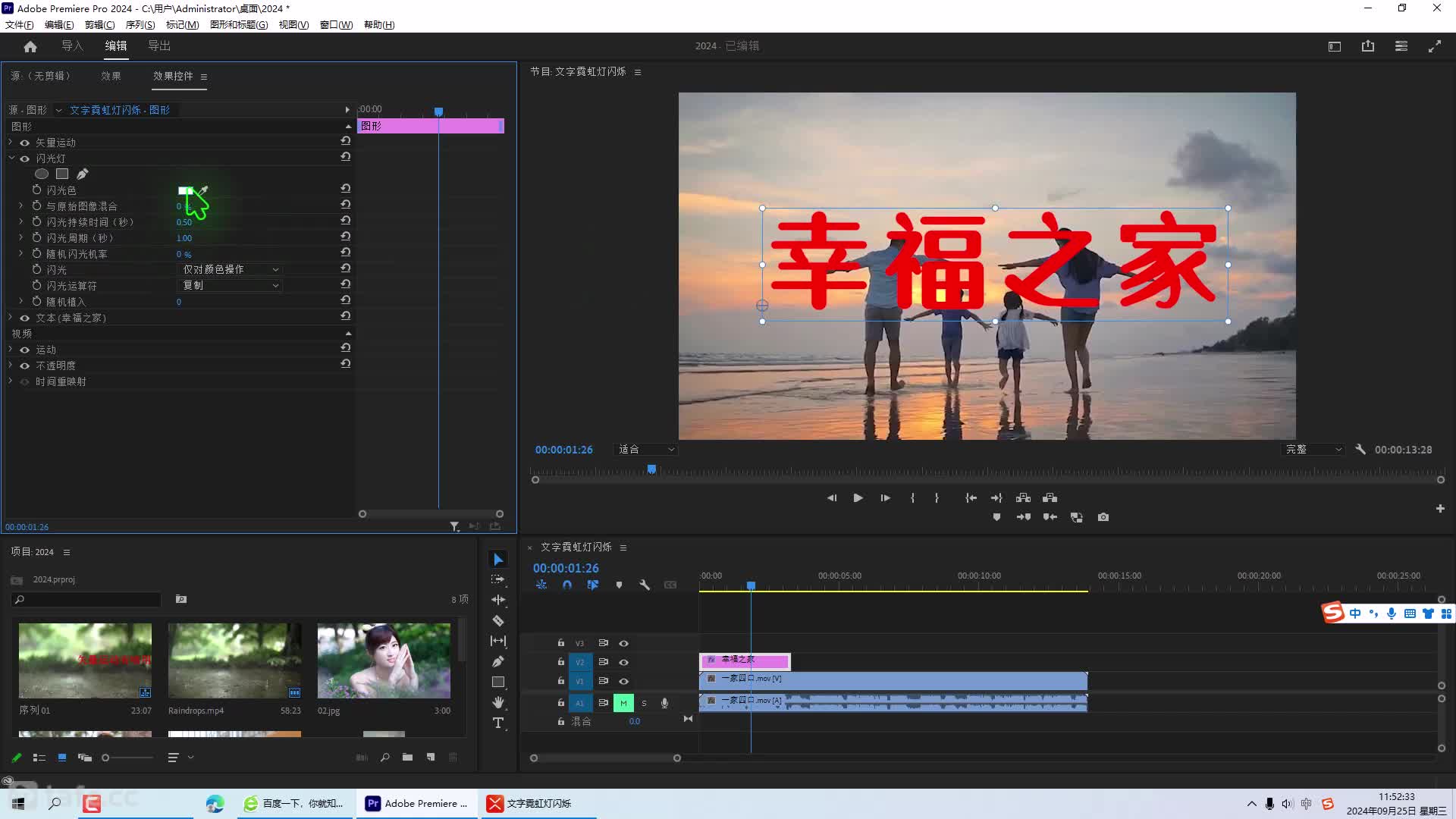Screen dimensions: 1456x819
Task: Click the Project panel search field
Action: [86, 600]
